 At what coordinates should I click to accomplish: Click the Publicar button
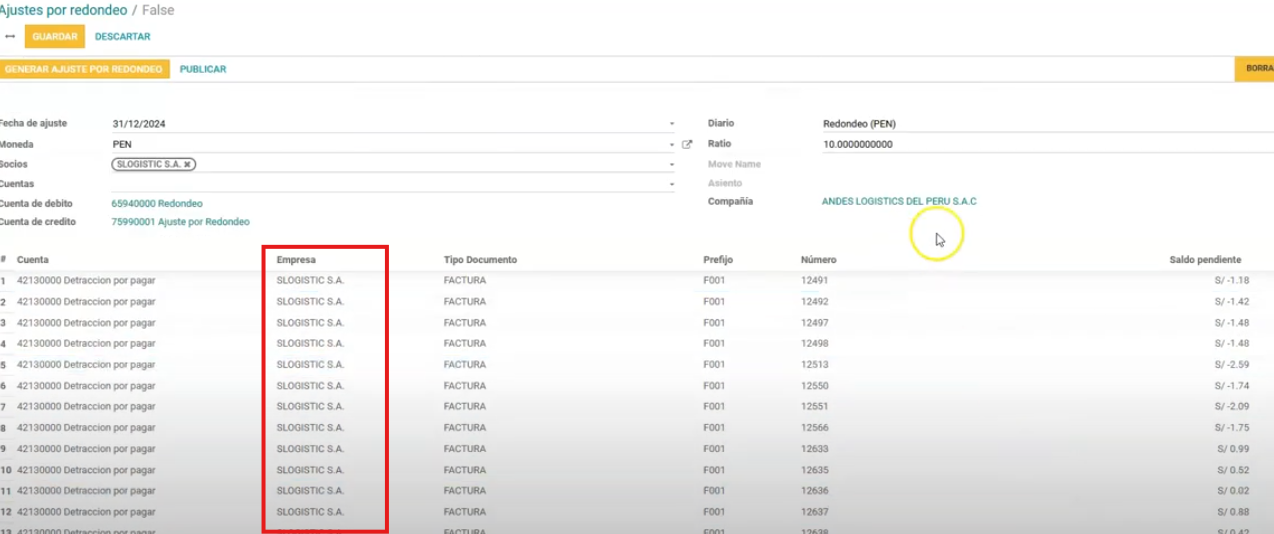pyautogui.click(x=203, y=70)
